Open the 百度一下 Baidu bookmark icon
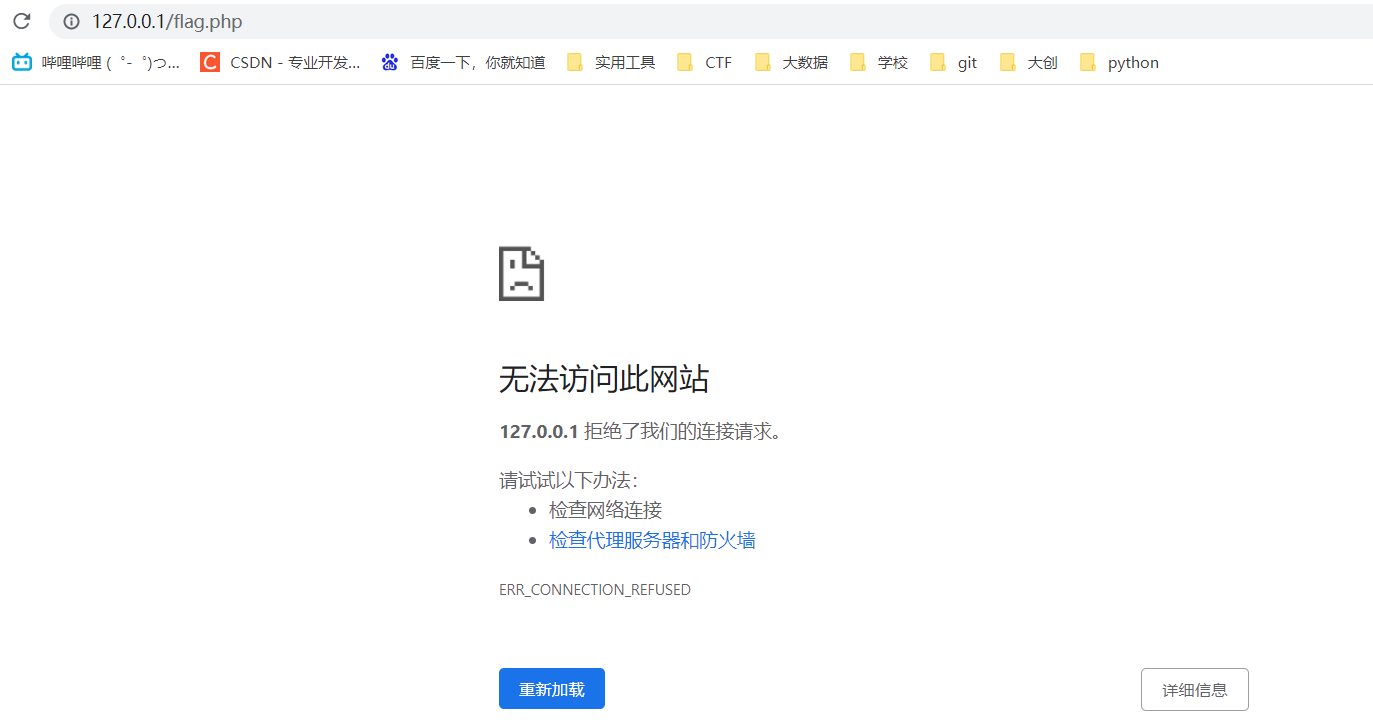The width and height of the screenshot is (1373, 727). pos(389,61)
